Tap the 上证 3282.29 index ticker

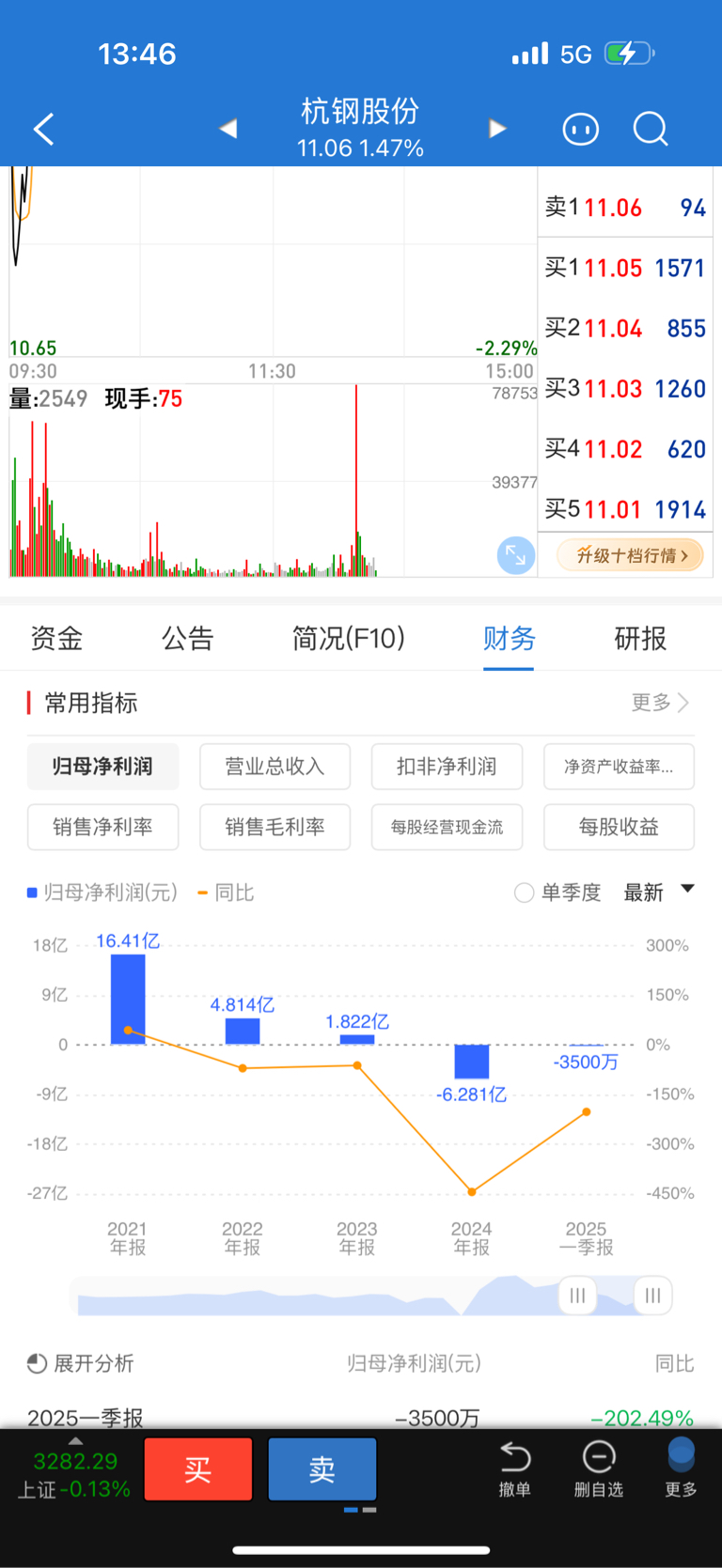click(x=74, y=1474)
